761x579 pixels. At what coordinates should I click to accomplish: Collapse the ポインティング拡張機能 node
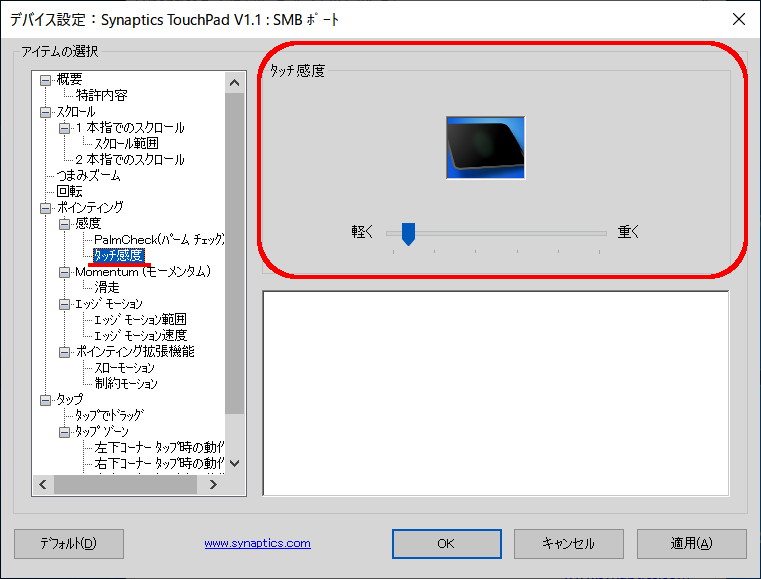[x=64, y=352]
